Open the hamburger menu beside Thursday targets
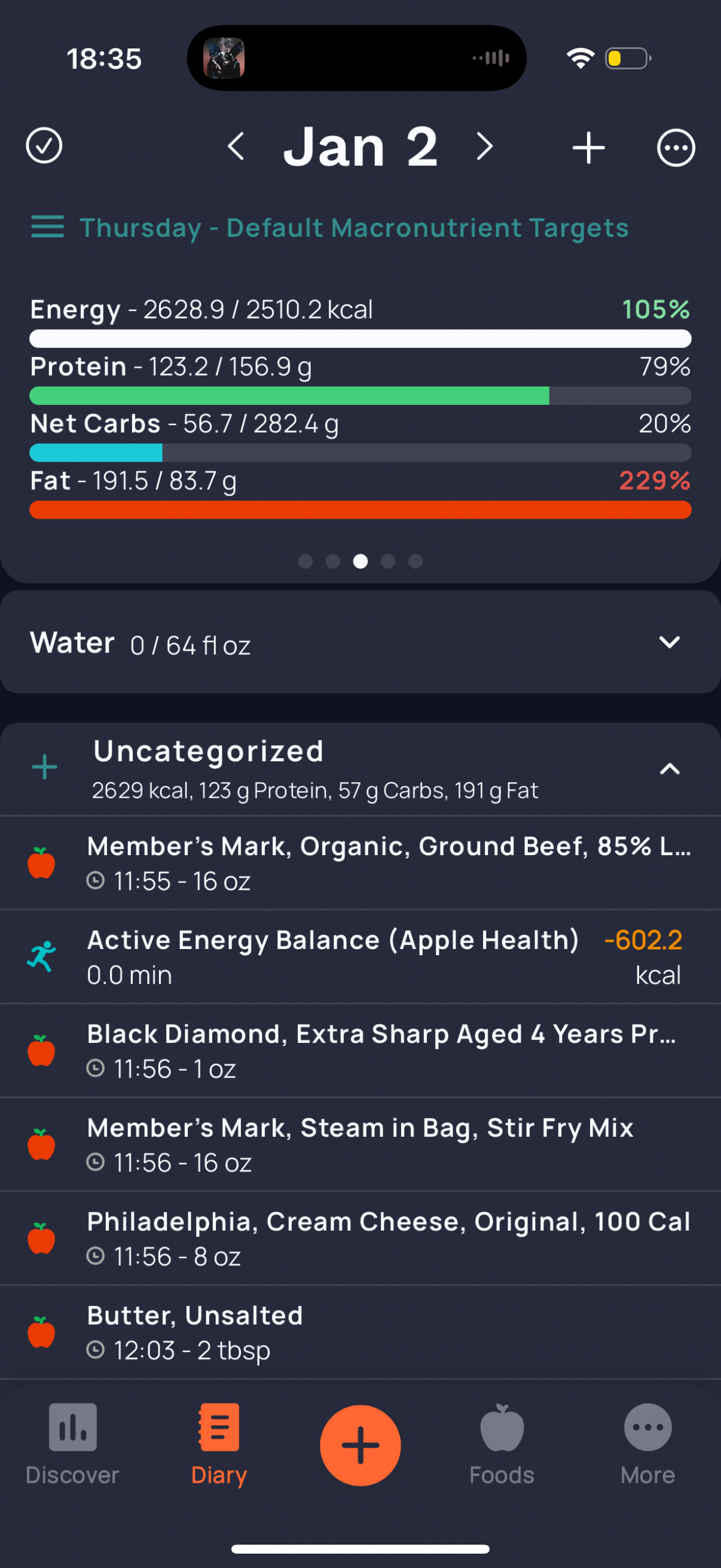 [47, 227]
